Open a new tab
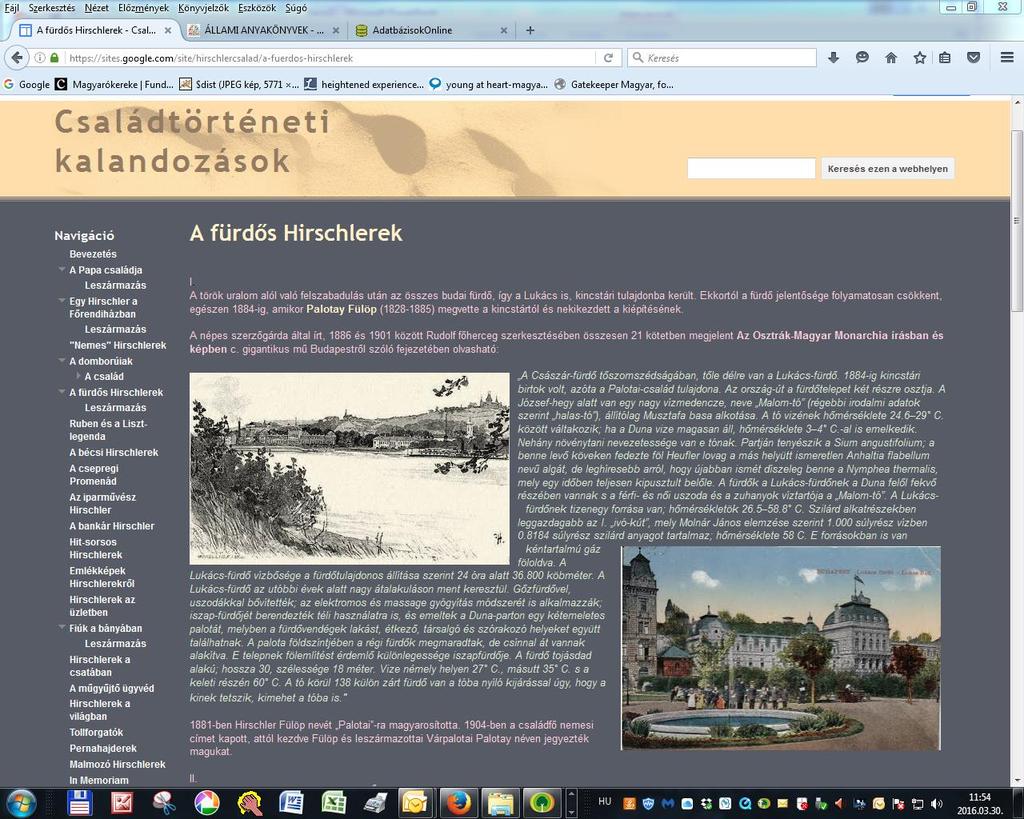 (x=530, y=30)
